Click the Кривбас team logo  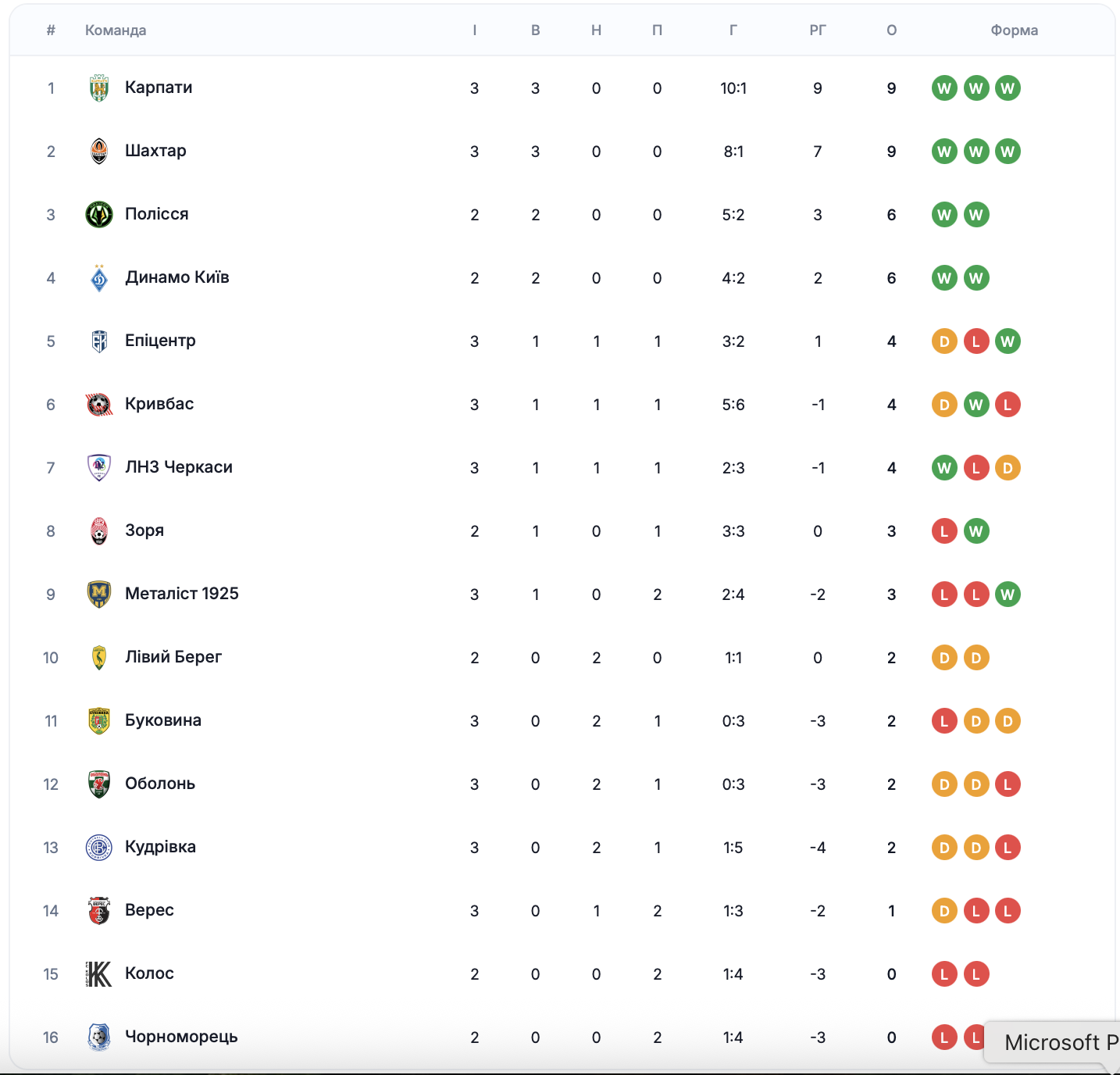pos(99,405)
